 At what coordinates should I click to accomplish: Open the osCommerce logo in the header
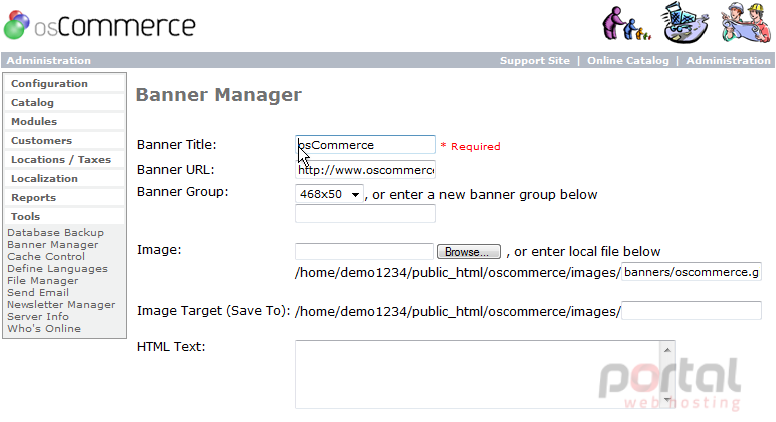click(x=99, y=25)
